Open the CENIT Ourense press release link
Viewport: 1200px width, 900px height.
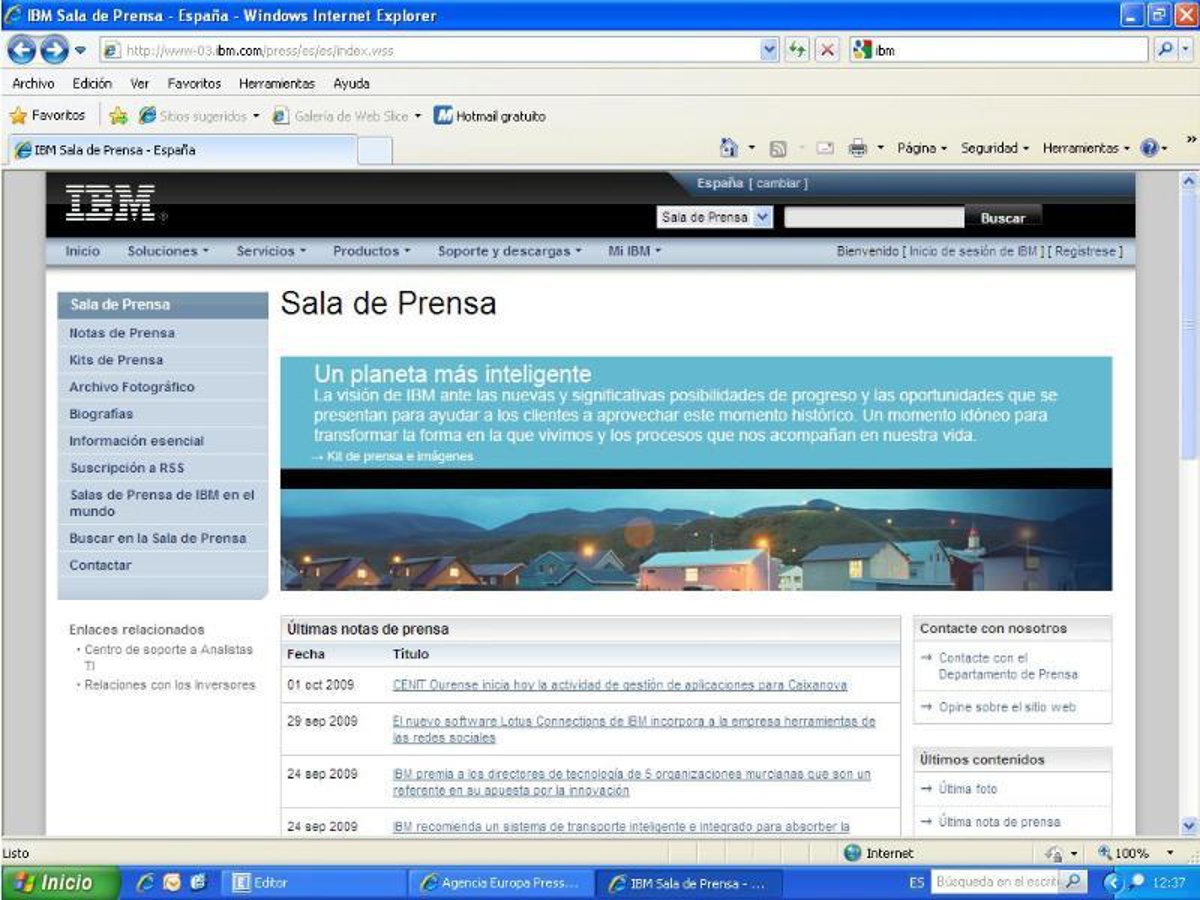(619, 685)
